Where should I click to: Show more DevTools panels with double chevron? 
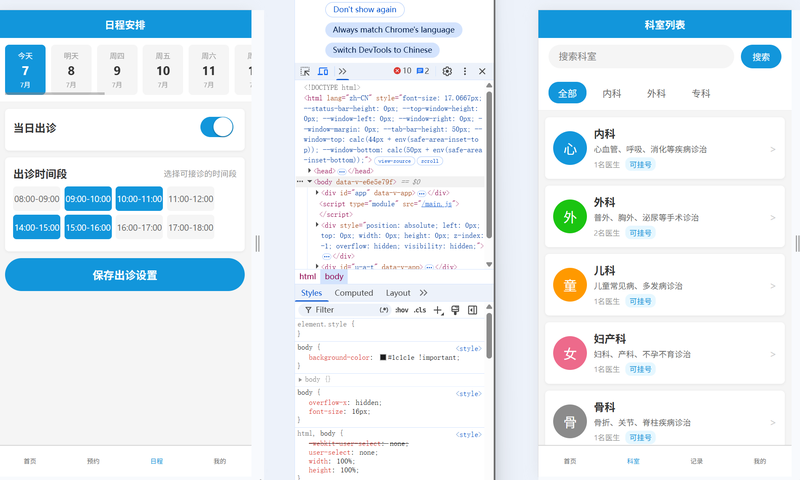[342, 71]
